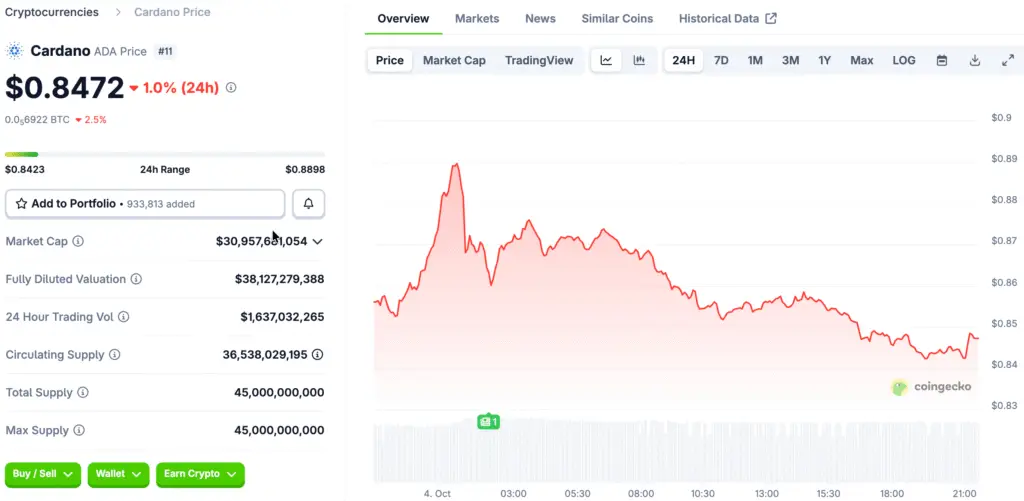1024x501 pixels.
Task: Click the price alert bell icon
Action: (308, 204)
